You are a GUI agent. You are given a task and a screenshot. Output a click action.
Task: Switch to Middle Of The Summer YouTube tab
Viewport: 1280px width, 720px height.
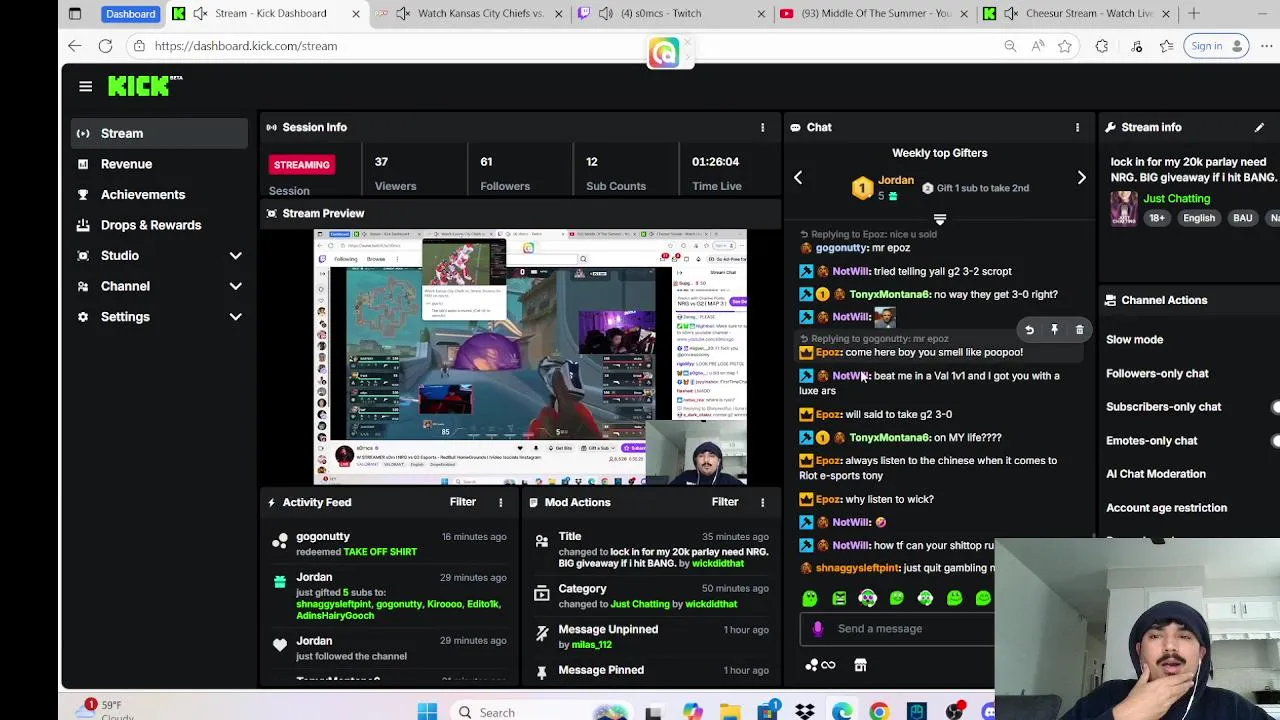point(874,14)
